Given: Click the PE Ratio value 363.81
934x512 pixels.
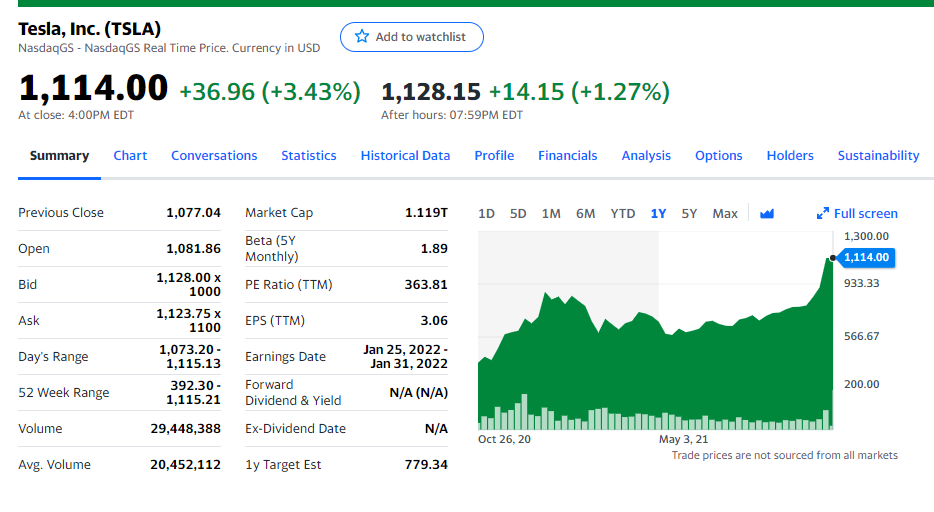Looking at the screenshot, I should tap(426, 285).
